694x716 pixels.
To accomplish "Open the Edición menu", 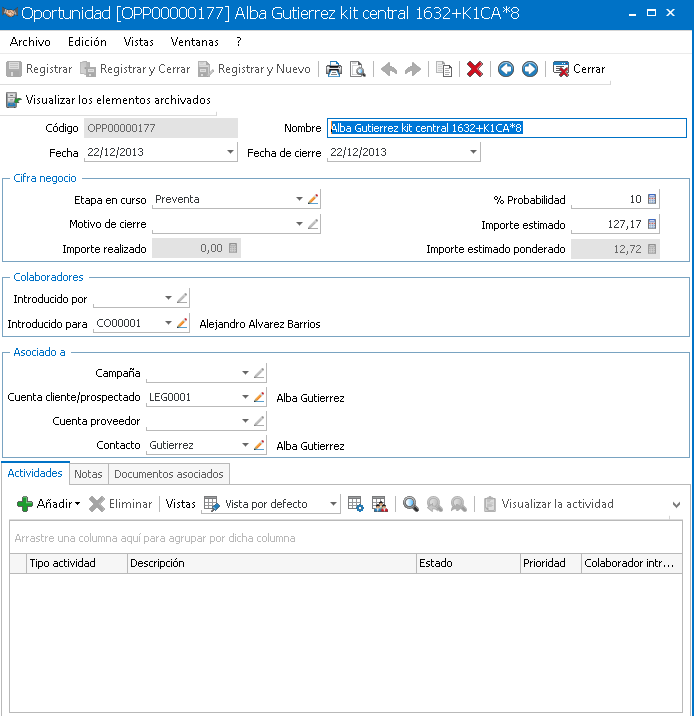I will pos(87,42).
